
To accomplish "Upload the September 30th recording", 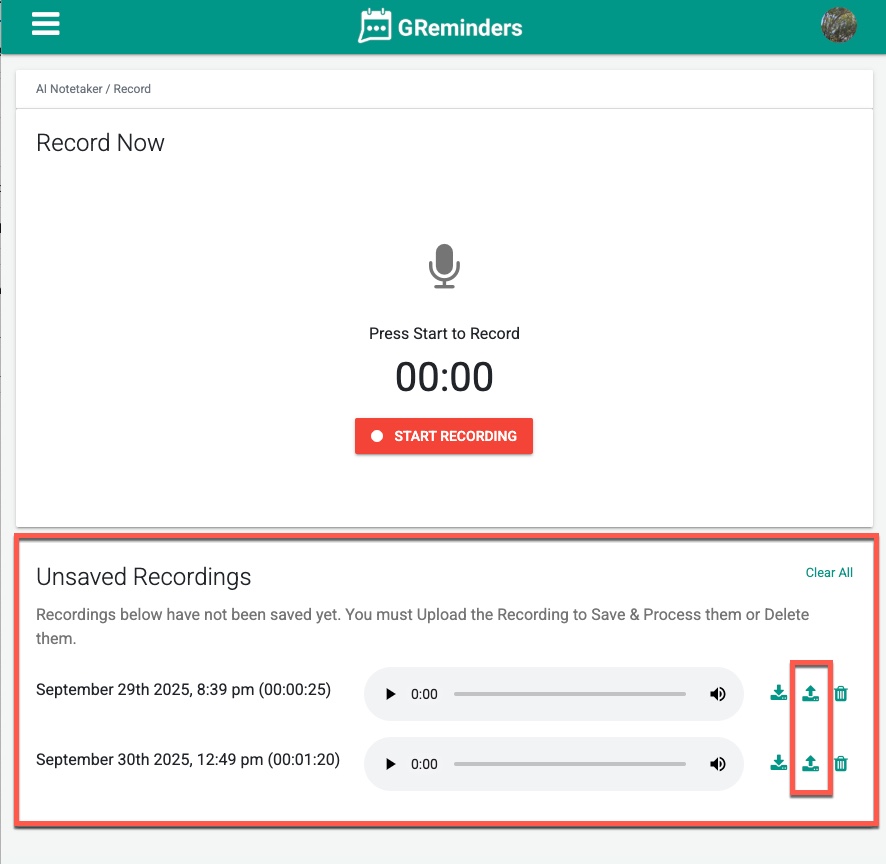I will 811,763.
